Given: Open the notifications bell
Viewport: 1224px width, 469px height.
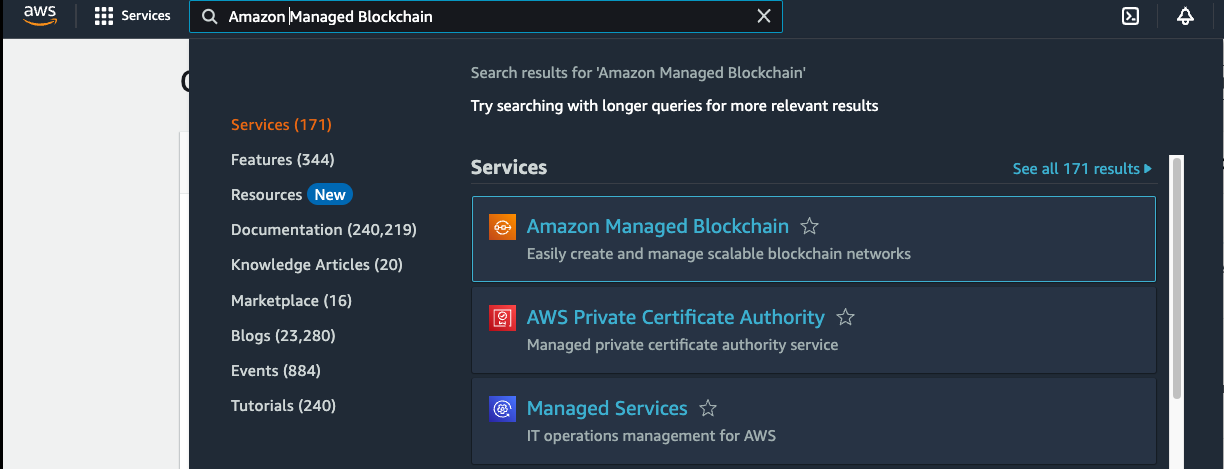Looking at the screenshot, I should pos(1186,16).
